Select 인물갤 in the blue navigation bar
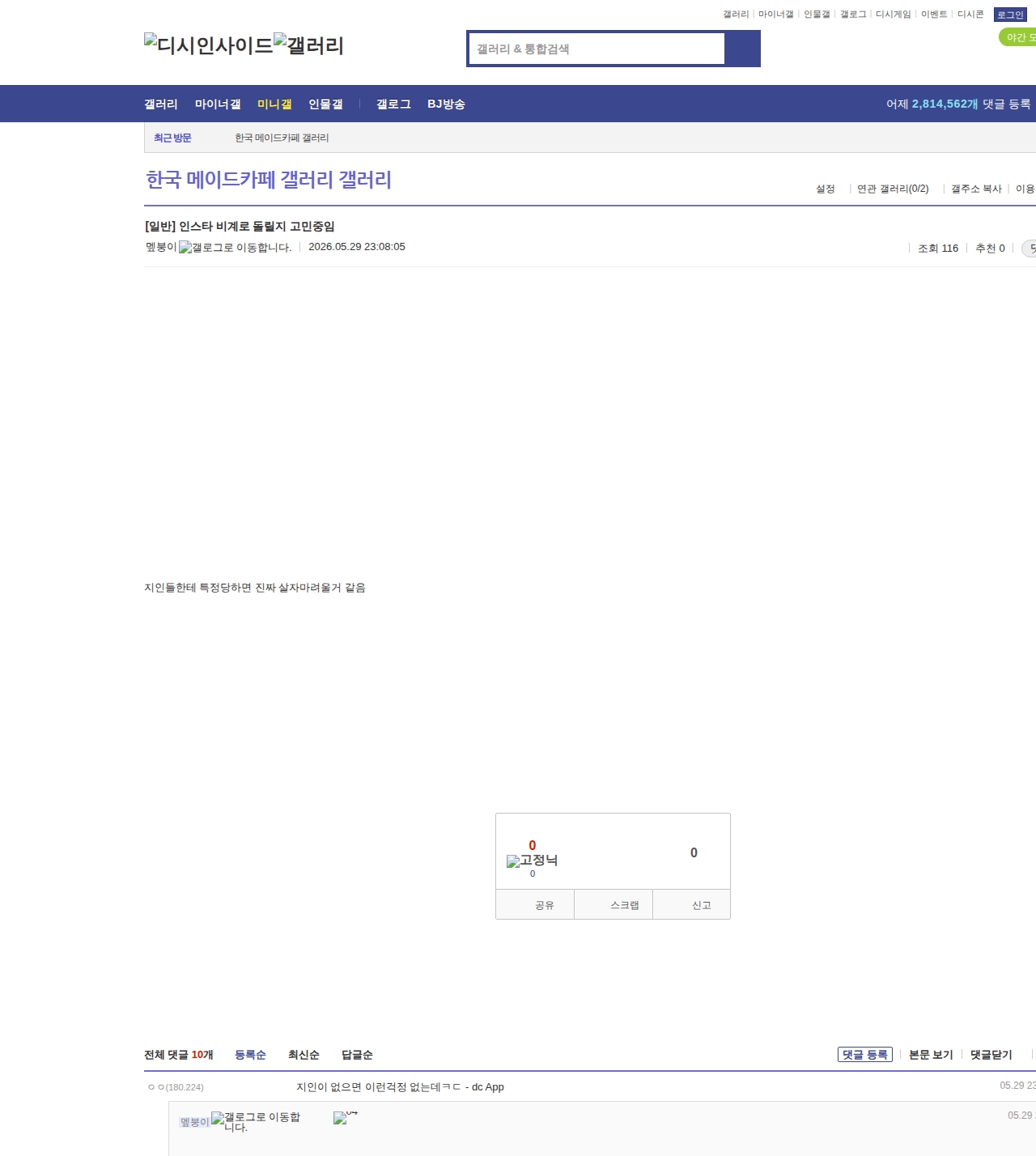 tap(325, 104)
